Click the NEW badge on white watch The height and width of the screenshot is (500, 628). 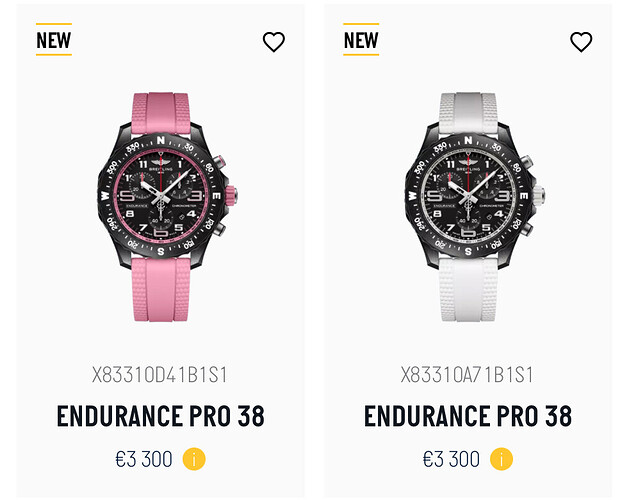pos(361,40)
